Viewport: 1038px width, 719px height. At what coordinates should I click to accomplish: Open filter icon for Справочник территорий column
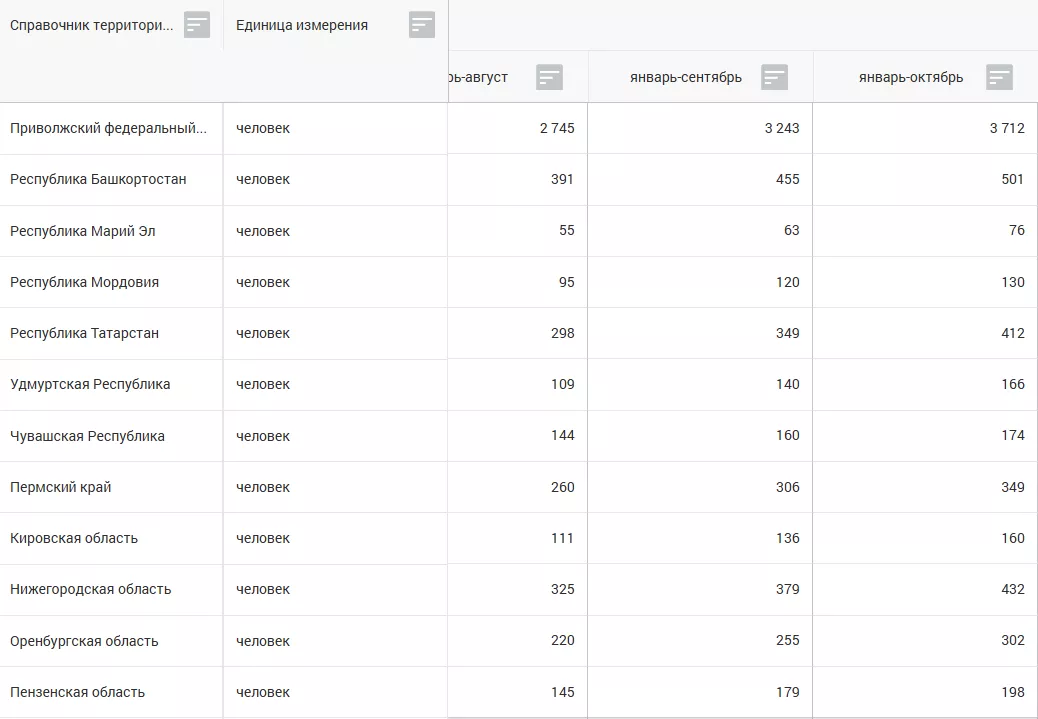pos(197,25)
